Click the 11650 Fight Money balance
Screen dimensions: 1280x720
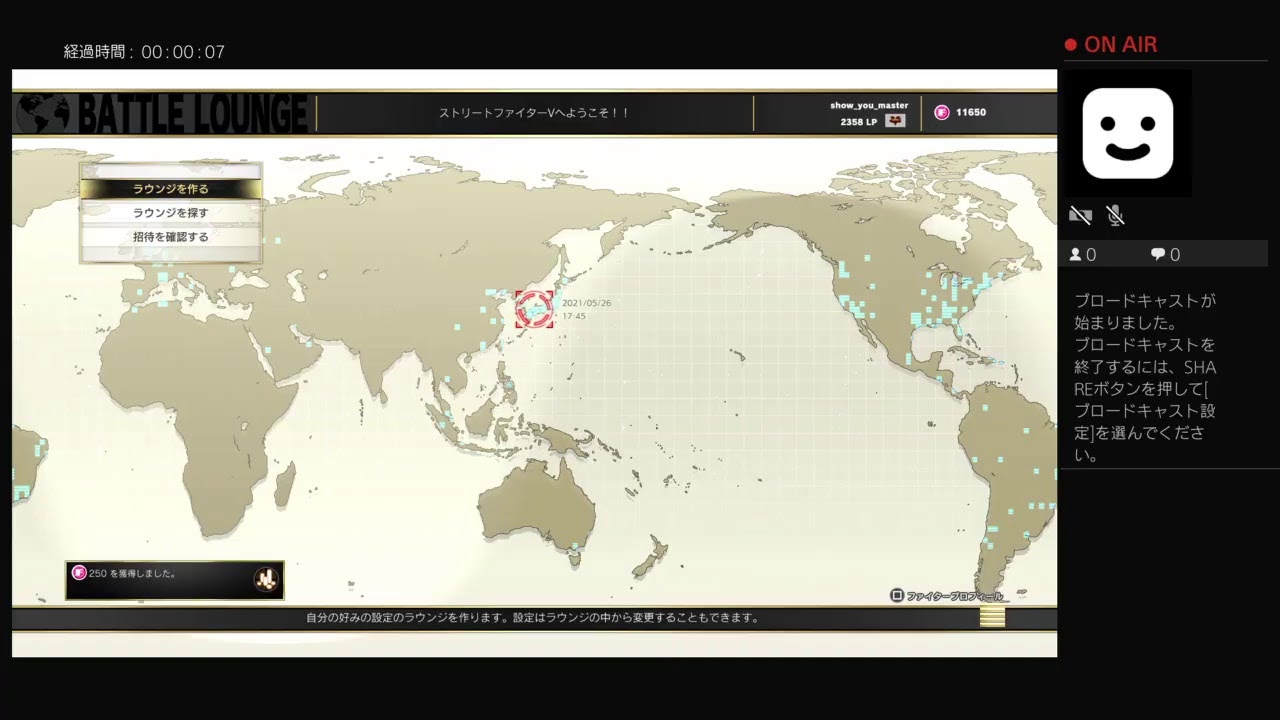tap(970, 113)
